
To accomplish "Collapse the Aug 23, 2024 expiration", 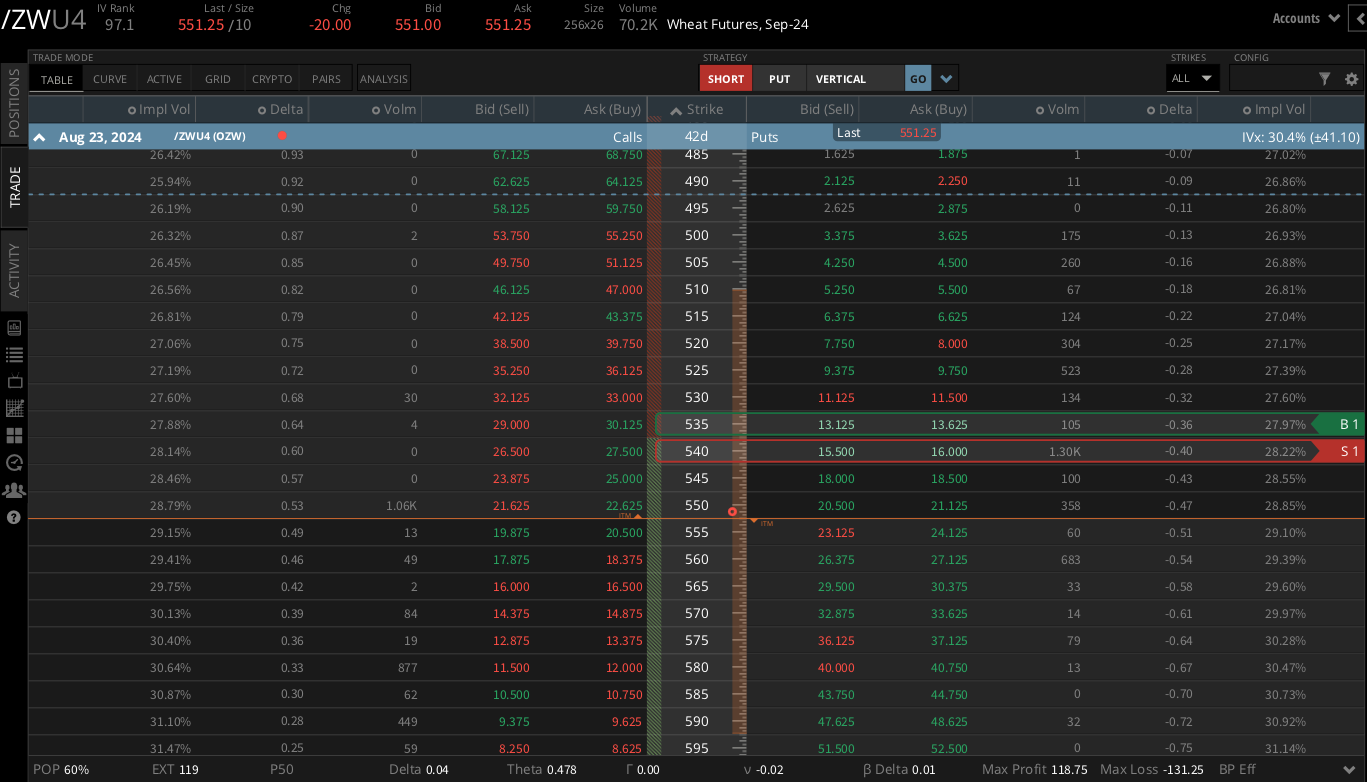I will tap(40, 137).
